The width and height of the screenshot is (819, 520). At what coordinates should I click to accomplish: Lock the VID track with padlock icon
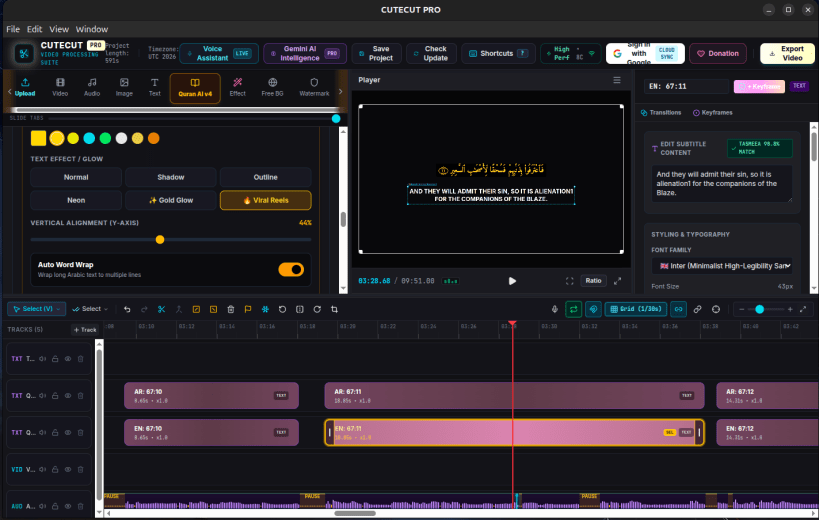pyautogui.click(x=55, y=469)
